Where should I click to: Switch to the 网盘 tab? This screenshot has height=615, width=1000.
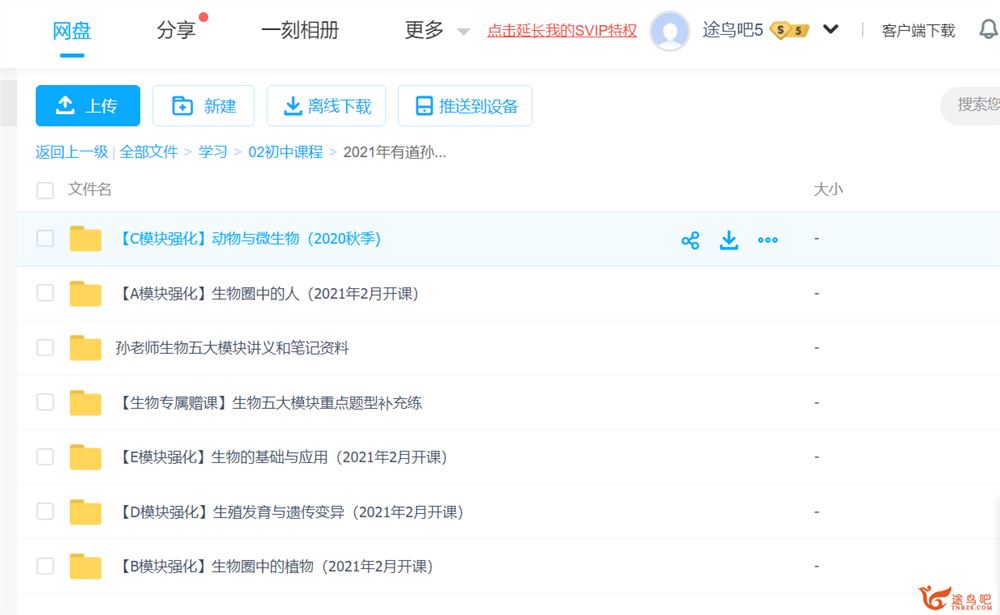pyautogui.click(x=71, y=30)
